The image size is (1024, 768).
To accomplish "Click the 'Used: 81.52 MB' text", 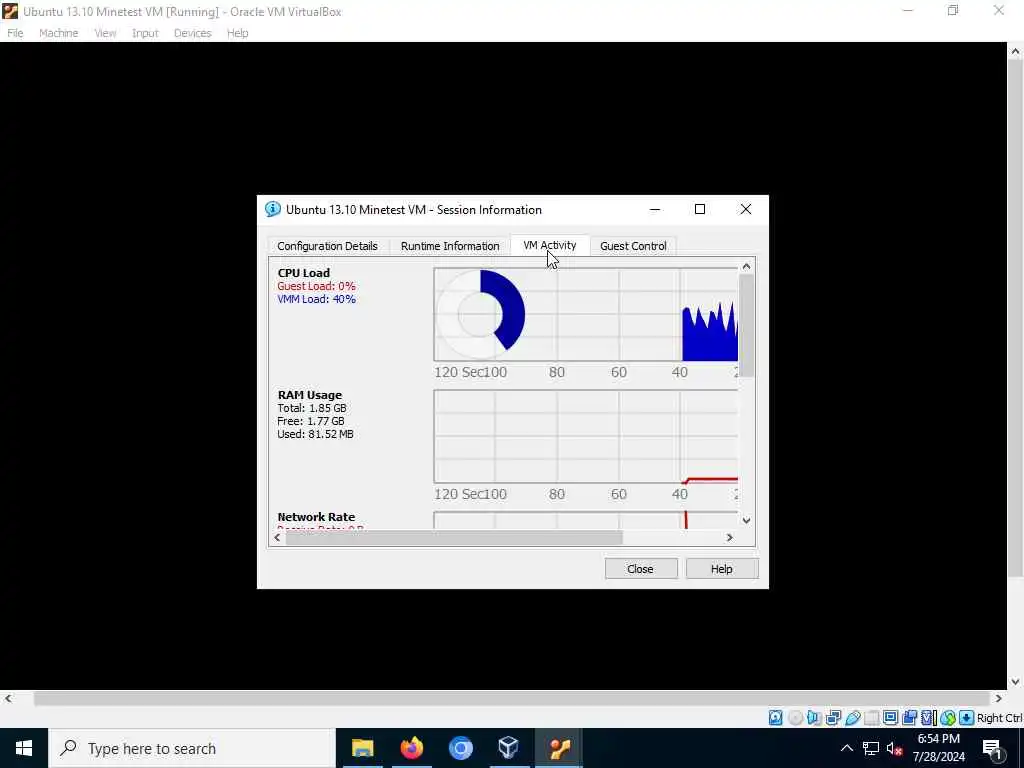I will [315, 434].
